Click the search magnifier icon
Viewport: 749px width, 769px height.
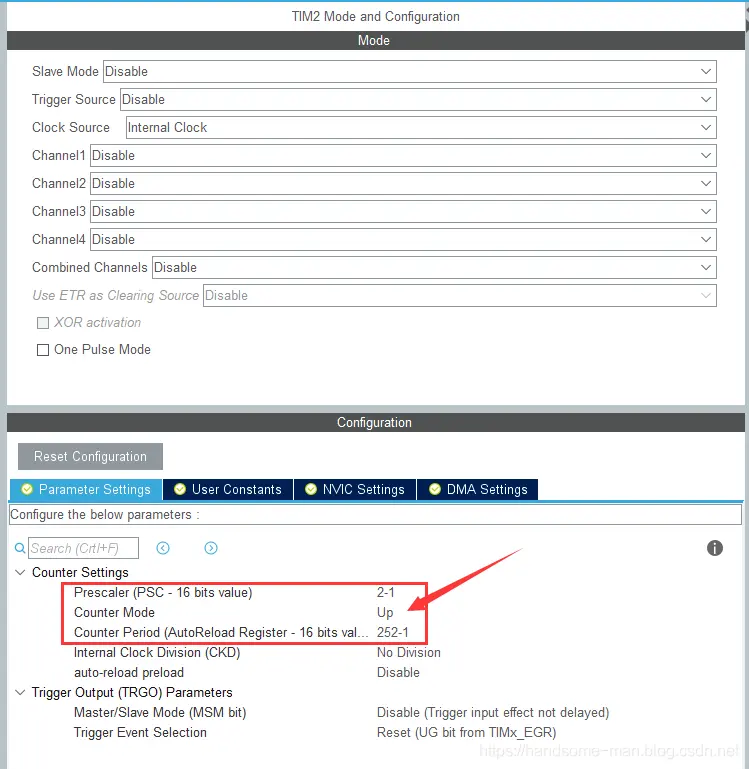(20, 548)
